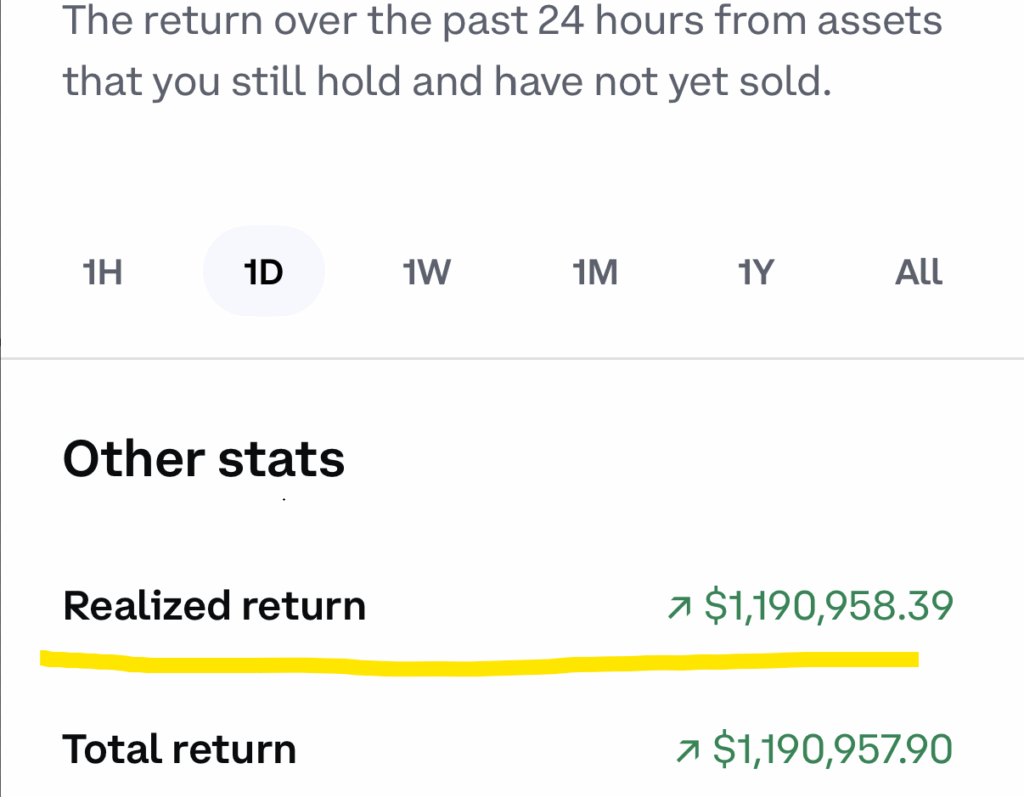Show the All time range

coord(918,272)
